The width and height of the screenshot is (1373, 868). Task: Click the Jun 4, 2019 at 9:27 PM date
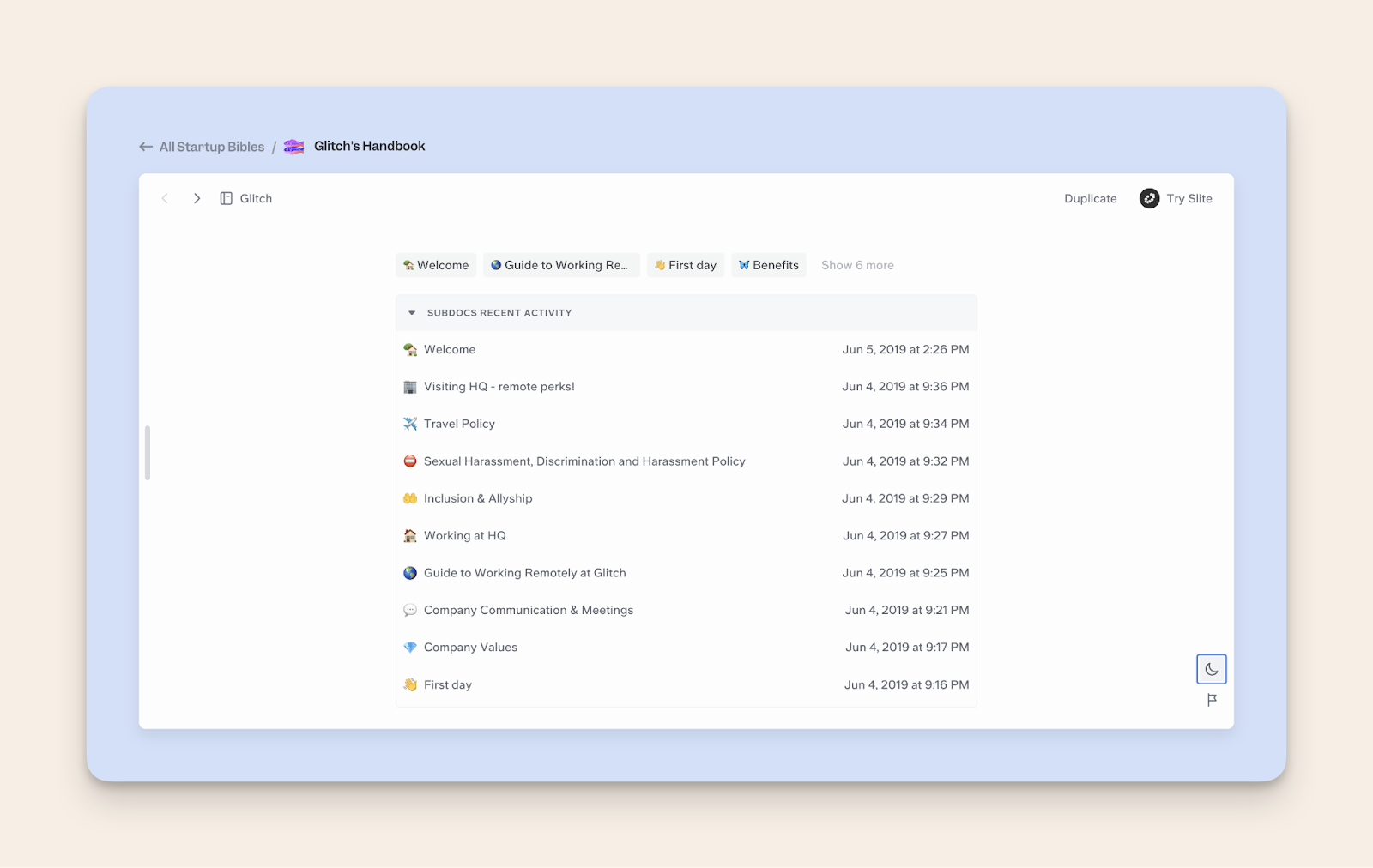click(905, 535)
